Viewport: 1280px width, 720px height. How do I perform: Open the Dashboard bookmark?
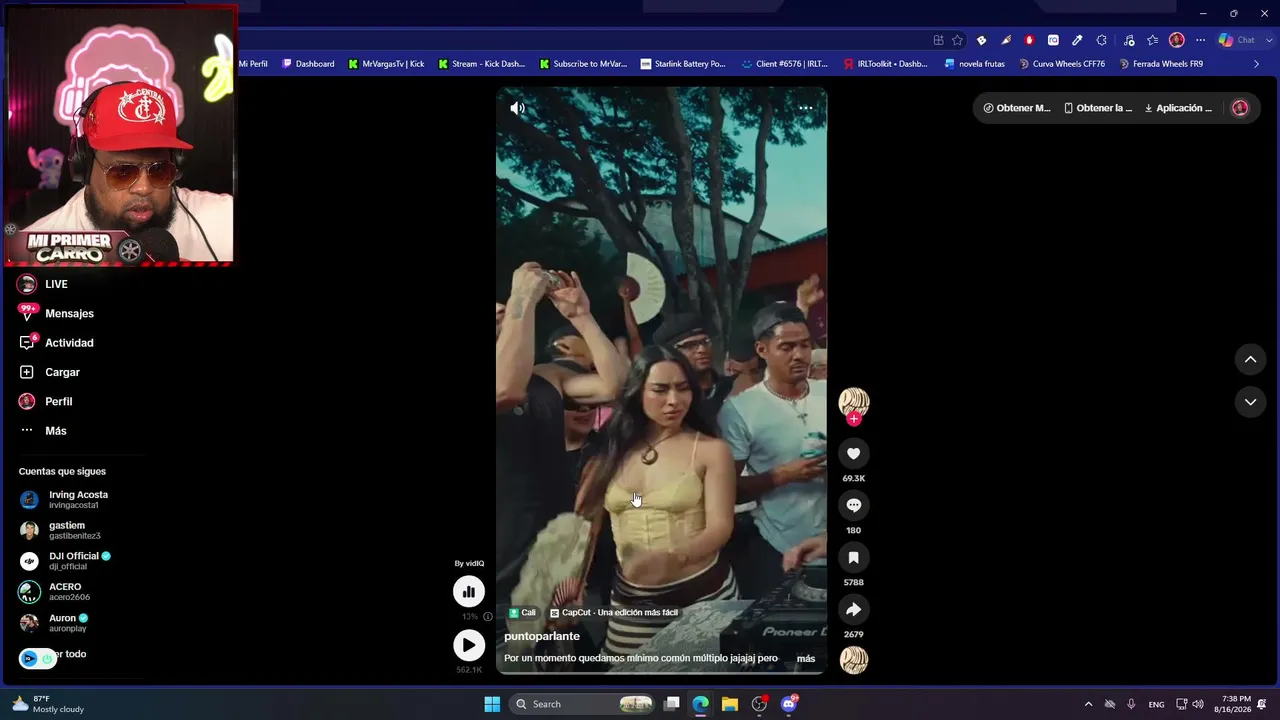[x=308, y=64]
